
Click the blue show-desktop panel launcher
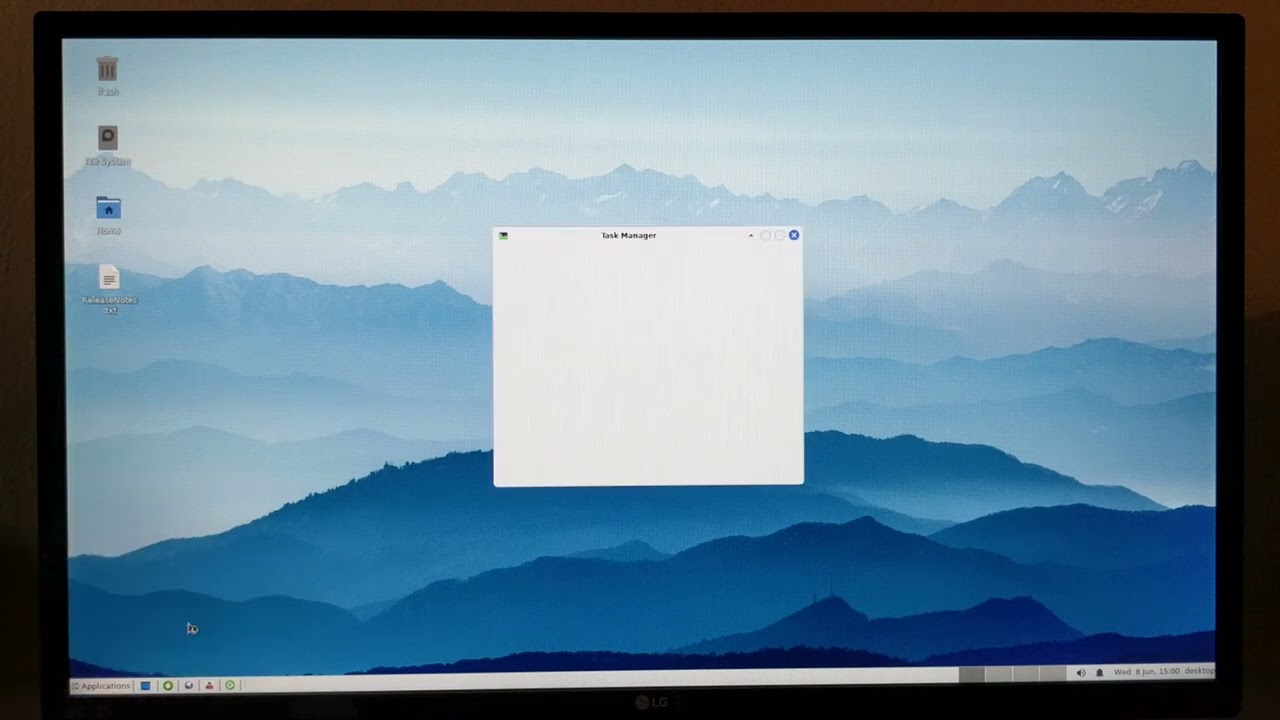145,686
